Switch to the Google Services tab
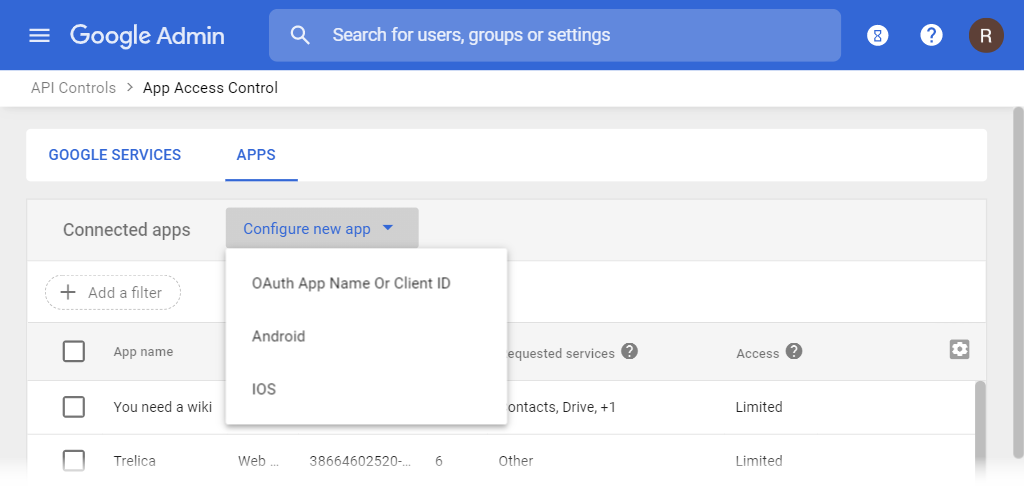The height and width of the screenshot is (487, 1024). pos(115,155)
